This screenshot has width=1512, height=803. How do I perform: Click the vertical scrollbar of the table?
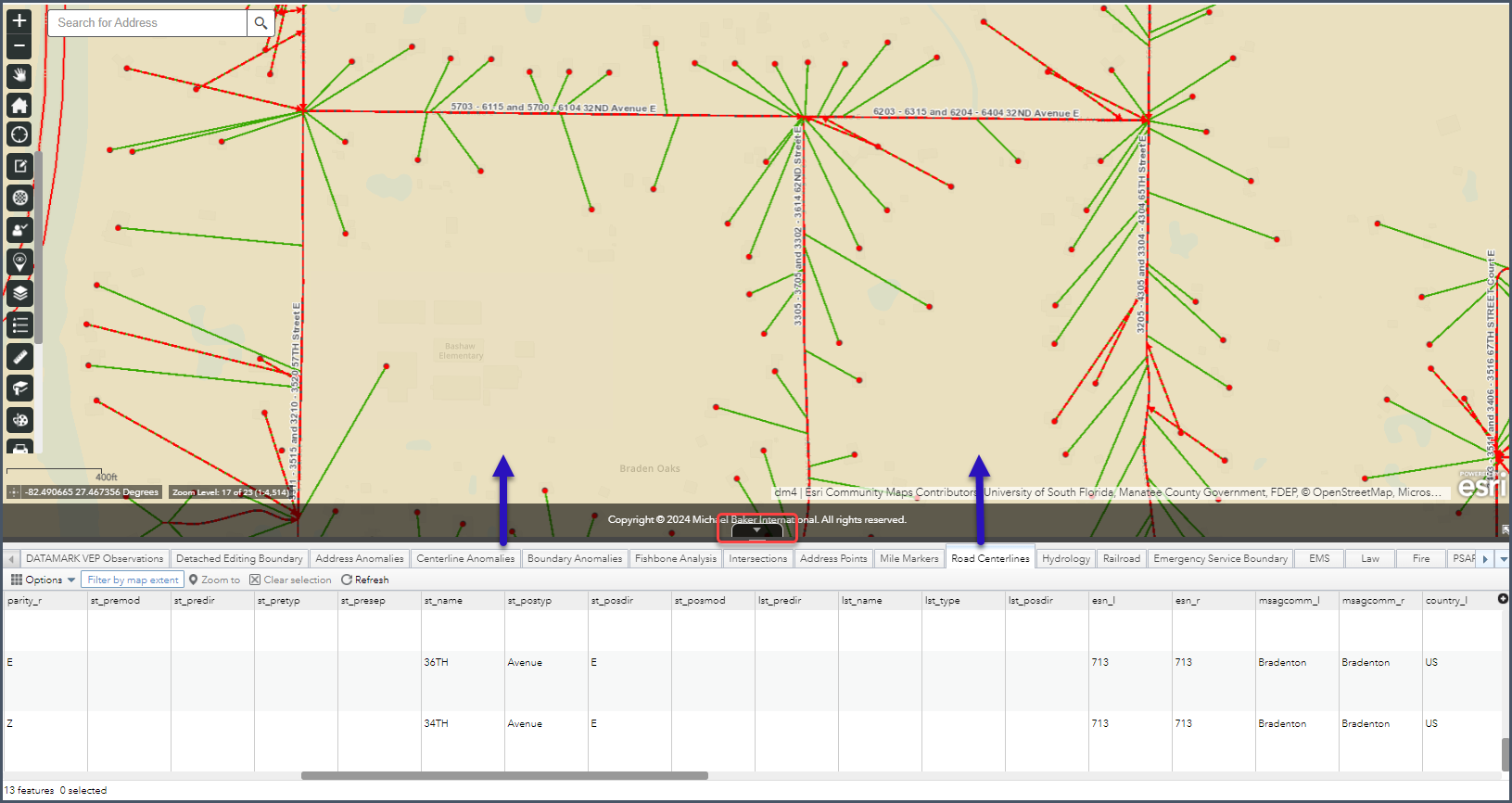click(x=1506, y=754)
